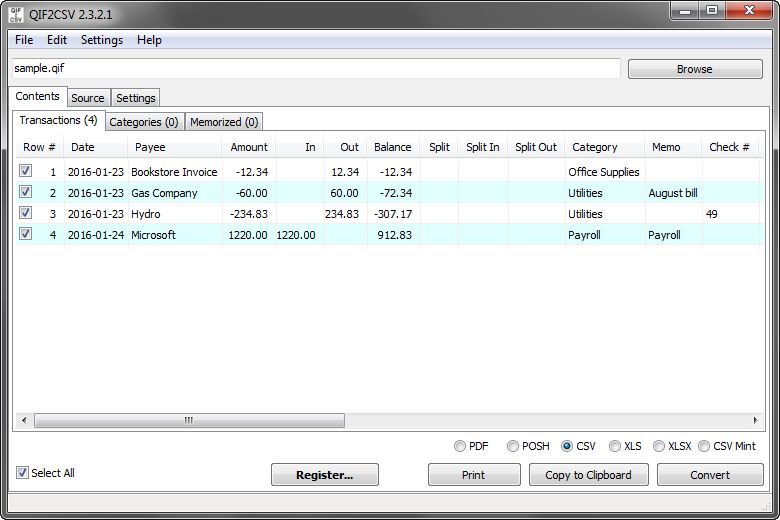780x520 pixels.
Task: Click the Balance column header
Action: [392, 147]
